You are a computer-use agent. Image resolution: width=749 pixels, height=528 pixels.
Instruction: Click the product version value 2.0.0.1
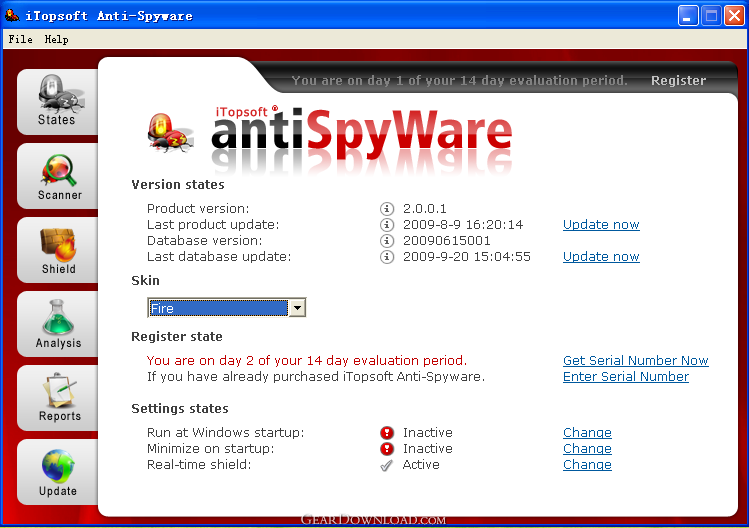(x=425, y=209)
